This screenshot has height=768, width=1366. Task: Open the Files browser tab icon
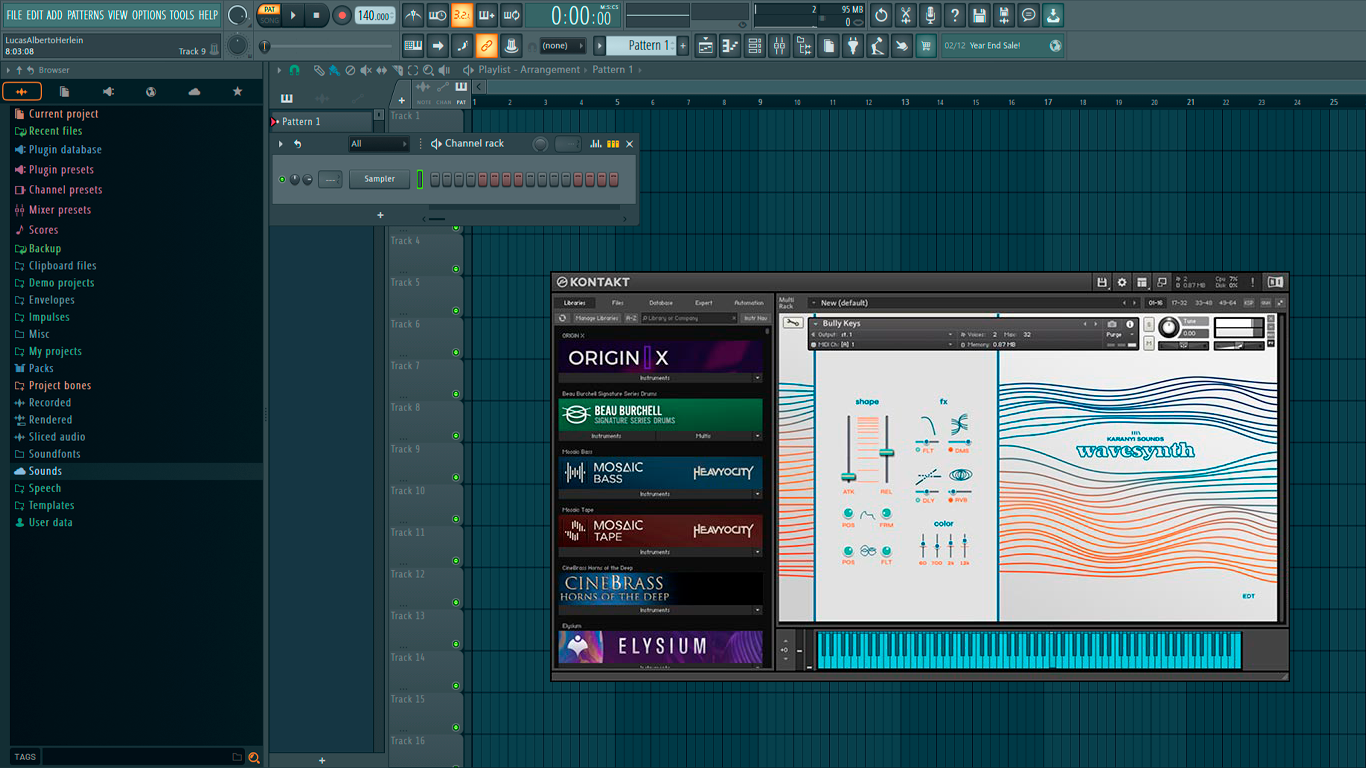(x=64, y=92)
